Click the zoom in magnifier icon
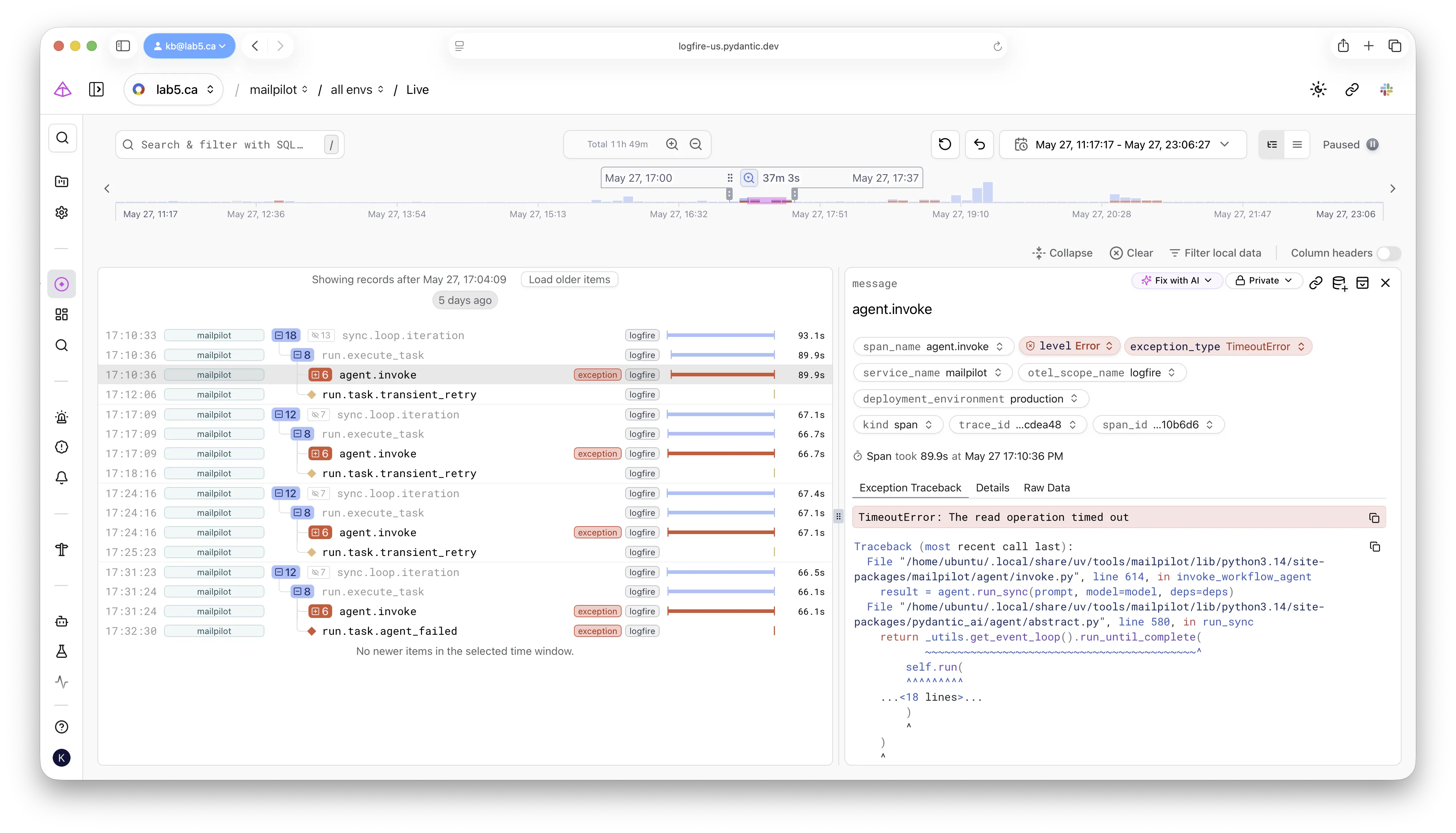 tap(672, 144)
